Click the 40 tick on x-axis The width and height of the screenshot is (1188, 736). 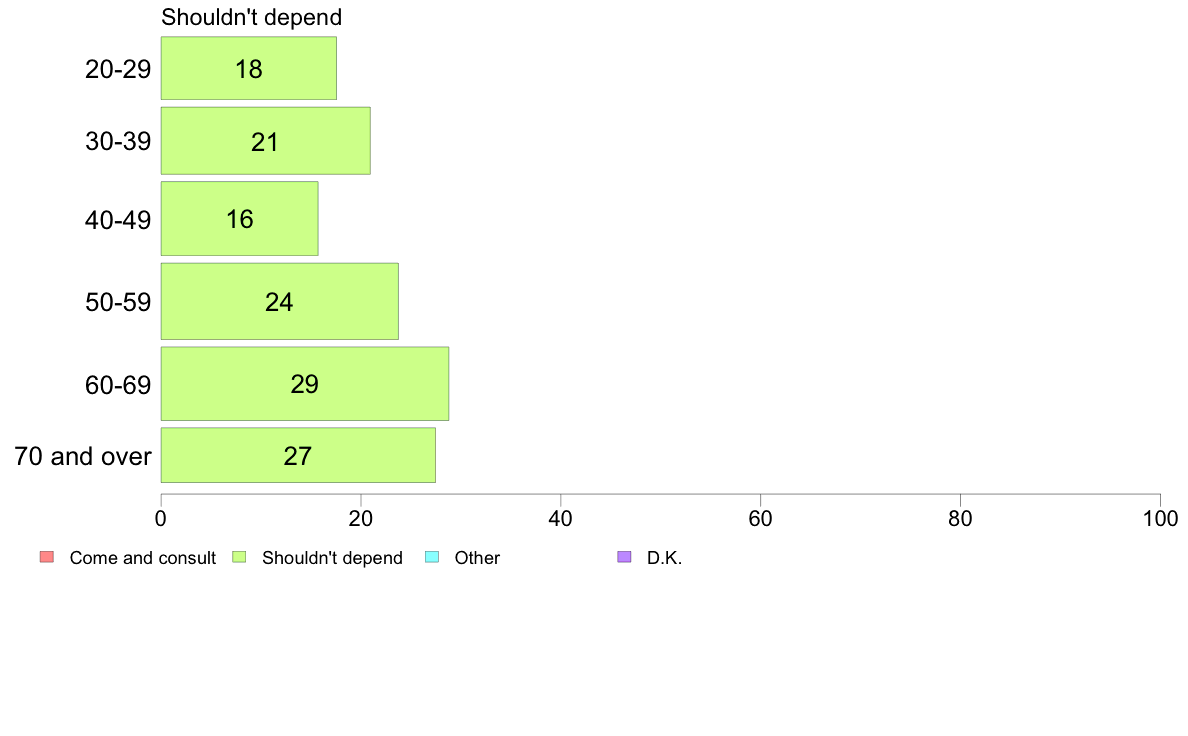tap(561, 518)
